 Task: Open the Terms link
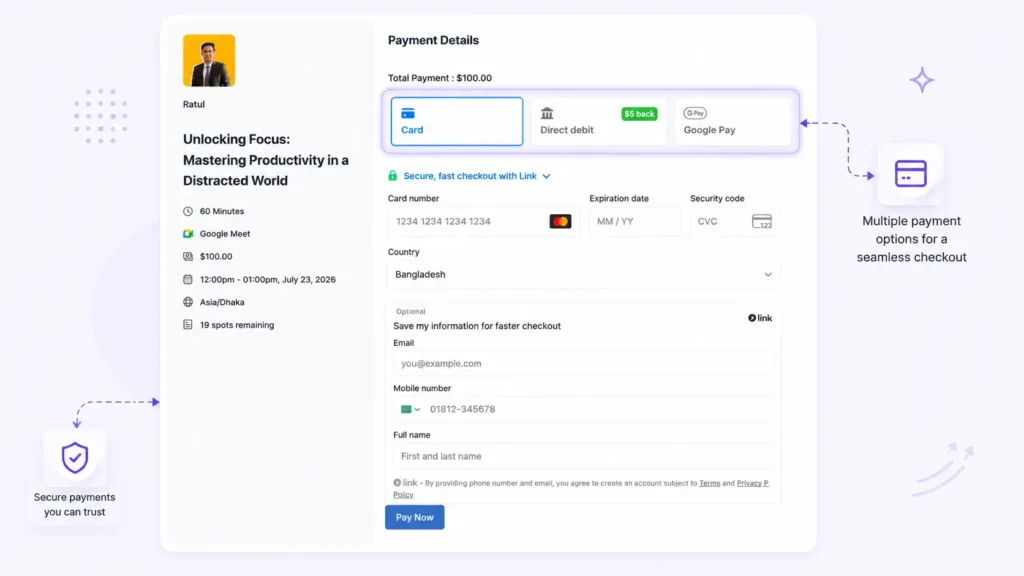pos(709,483)
